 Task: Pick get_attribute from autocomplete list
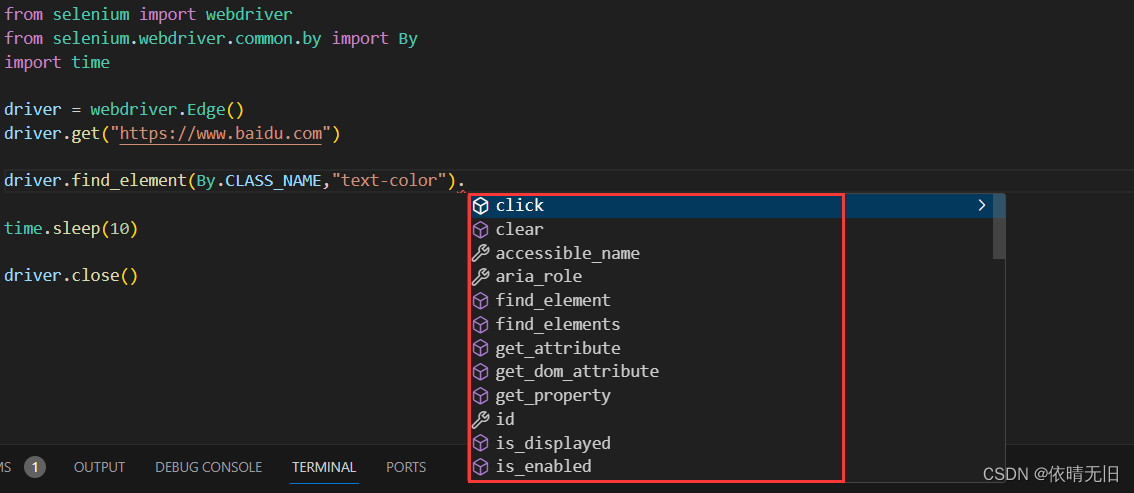coord(731,348)
